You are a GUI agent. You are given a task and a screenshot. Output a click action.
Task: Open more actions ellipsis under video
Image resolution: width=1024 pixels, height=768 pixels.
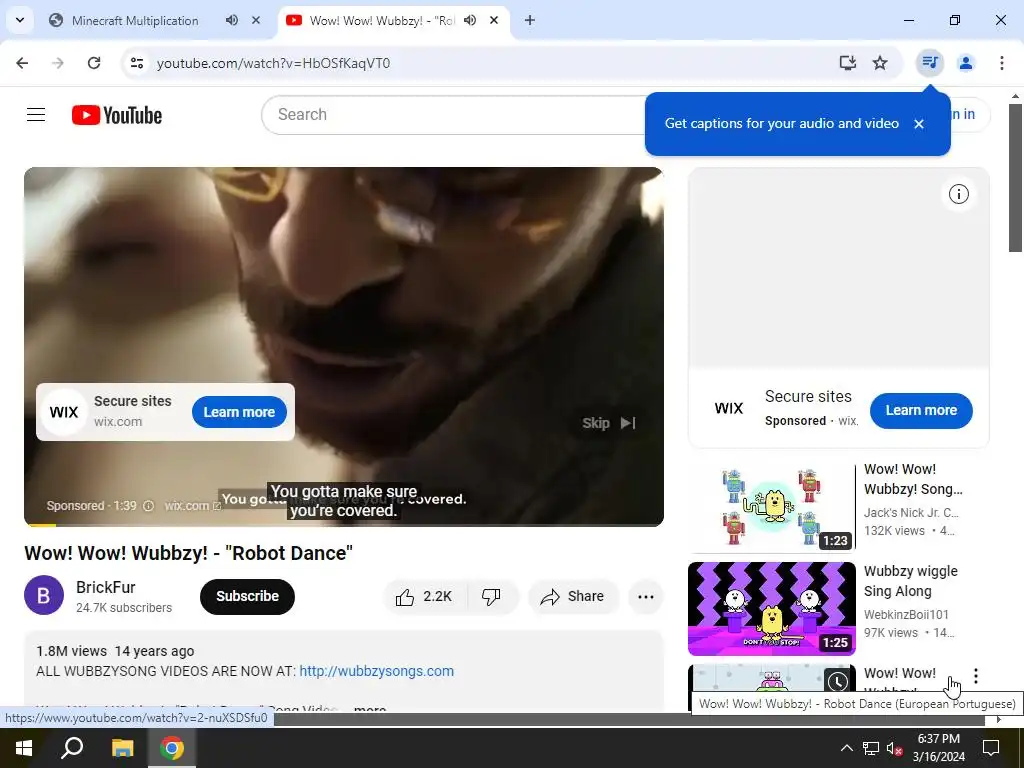click(x=646, y=596)
